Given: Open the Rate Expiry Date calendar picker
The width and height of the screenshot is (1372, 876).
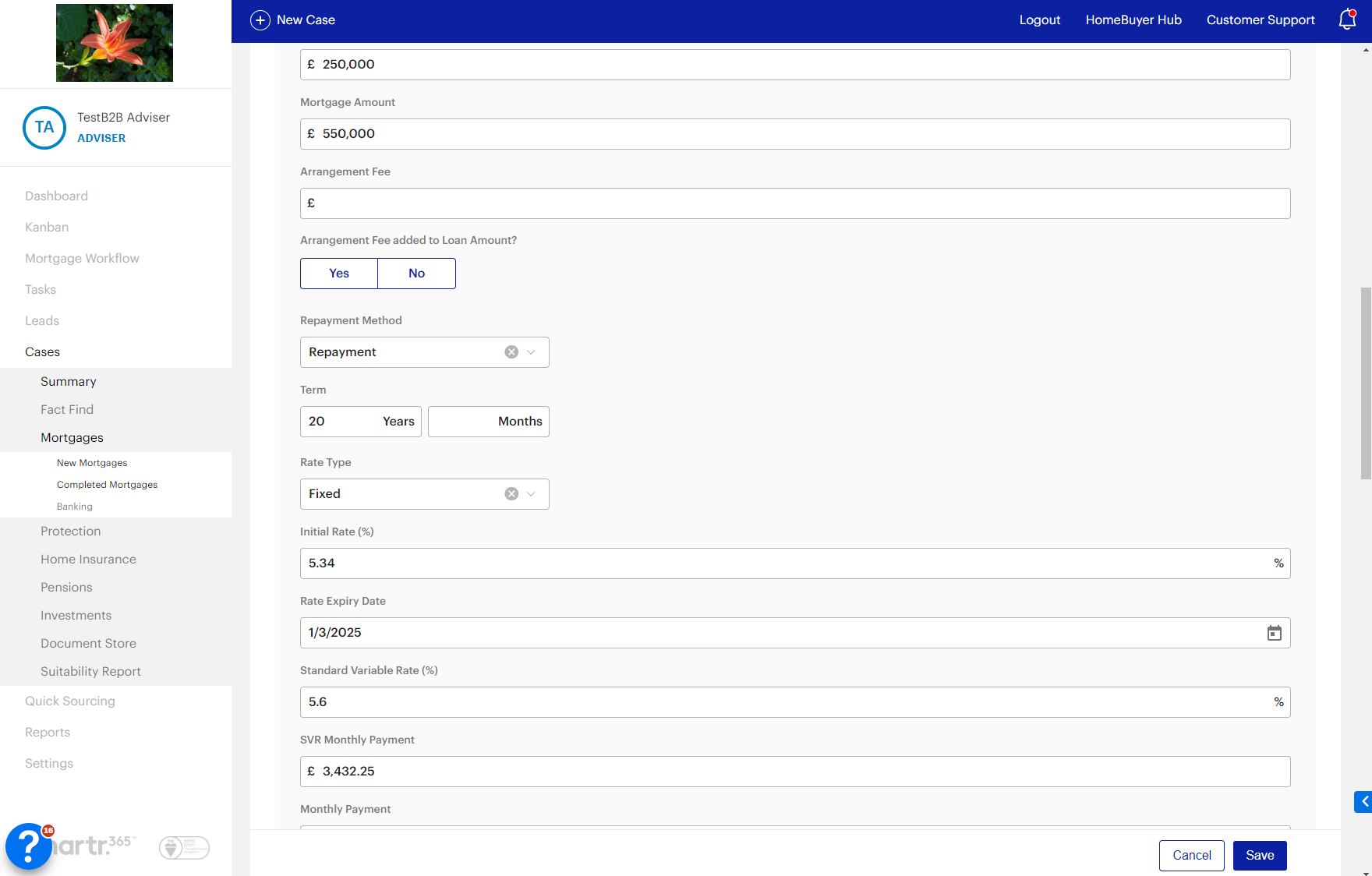Looking at the screenshot, I should pyautogui.click(x=1275, y=633).
